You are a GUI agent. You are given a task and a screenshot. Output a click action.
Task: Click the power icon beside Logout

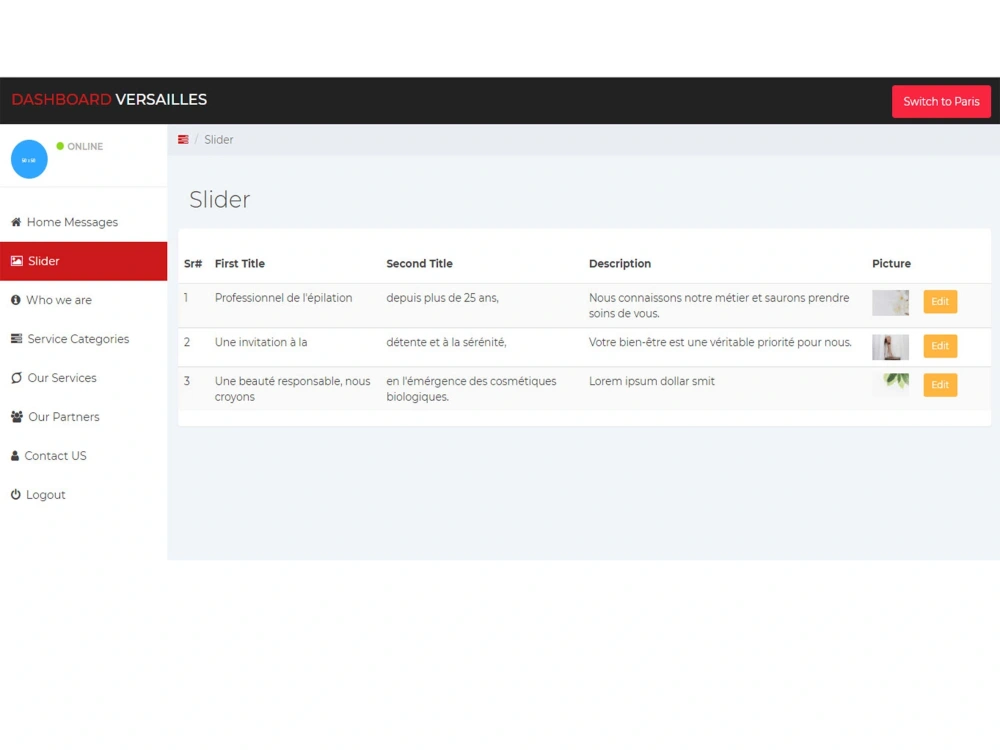15,494
